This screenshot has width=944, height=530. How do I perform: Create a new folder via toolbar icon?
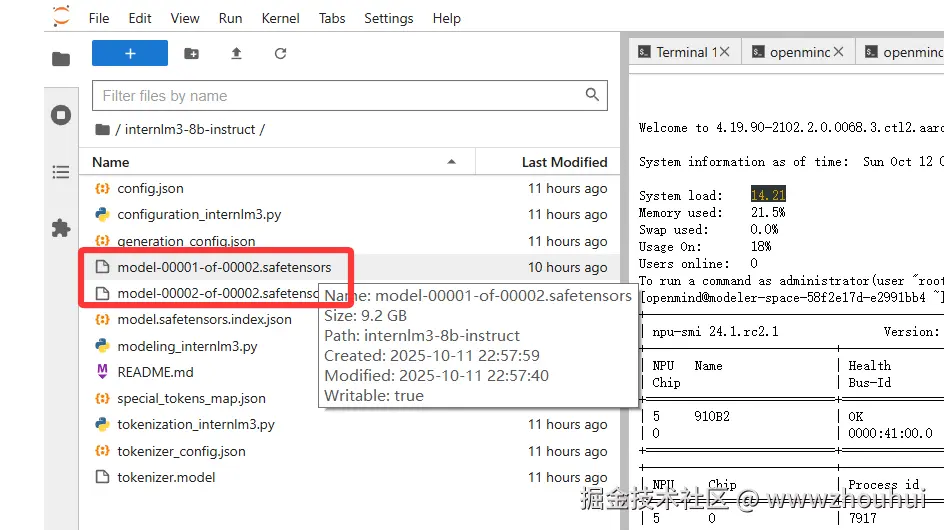(191, 54)
